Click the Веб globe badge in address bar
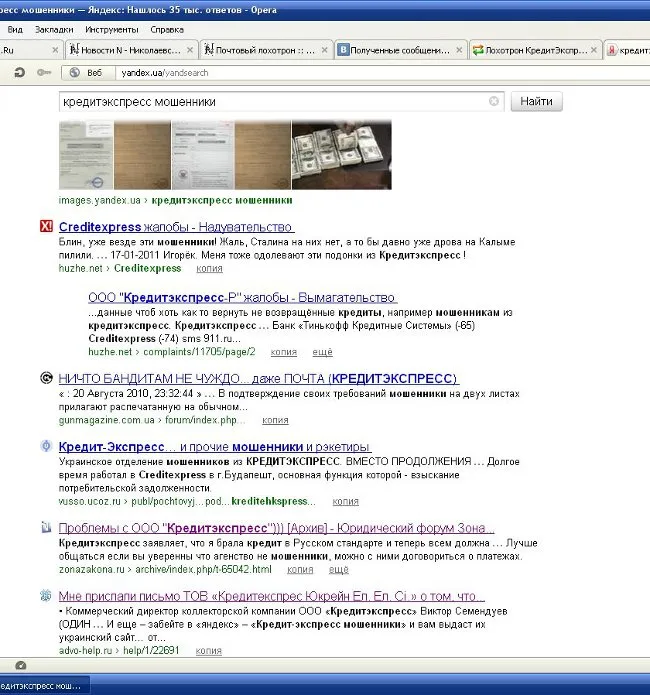Viewport: 650px width, 695px height. (x=86, y=73)
